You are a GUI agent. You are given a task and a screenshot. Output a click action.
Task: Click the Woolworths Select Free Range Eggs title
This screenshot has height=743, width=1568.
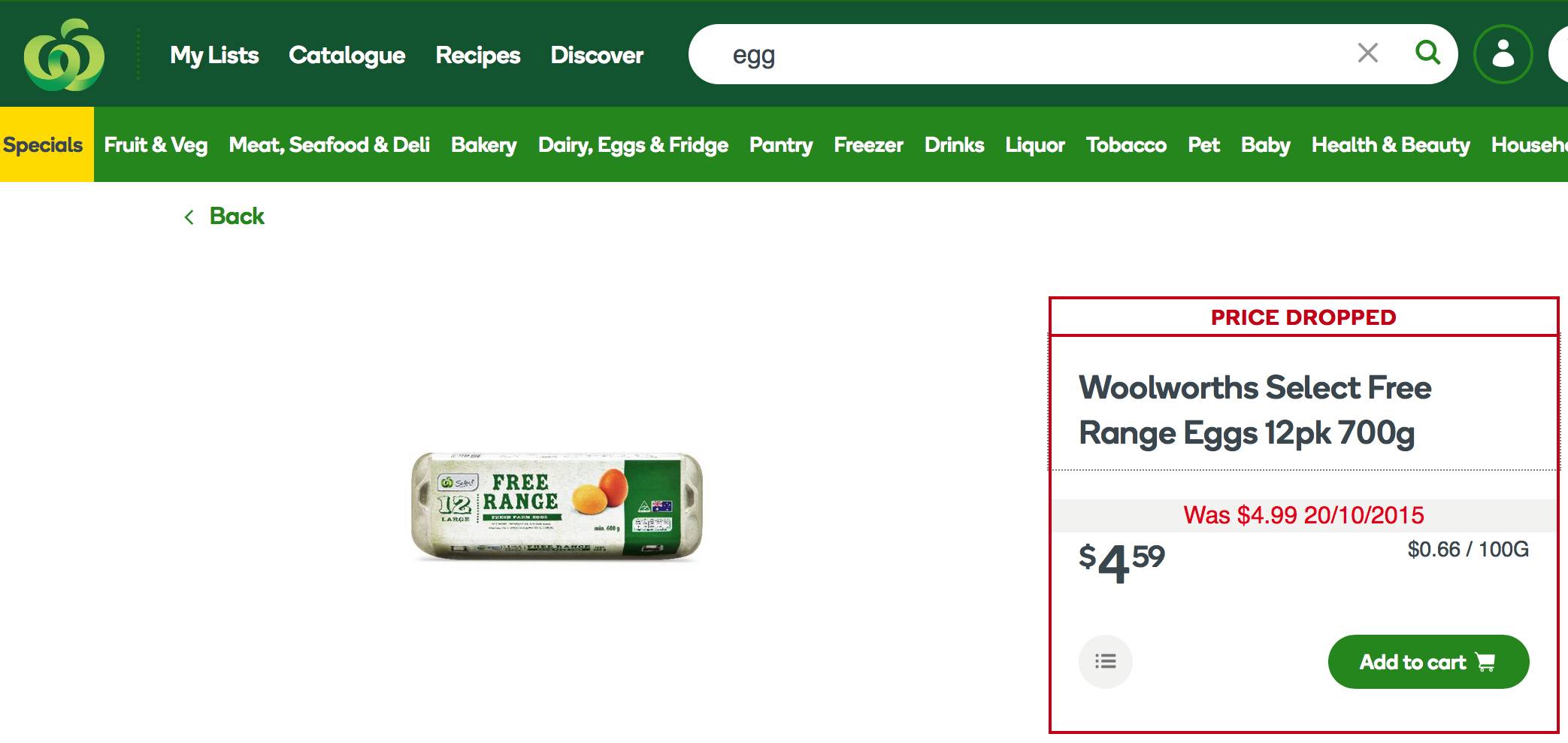tap(1255, 410)
